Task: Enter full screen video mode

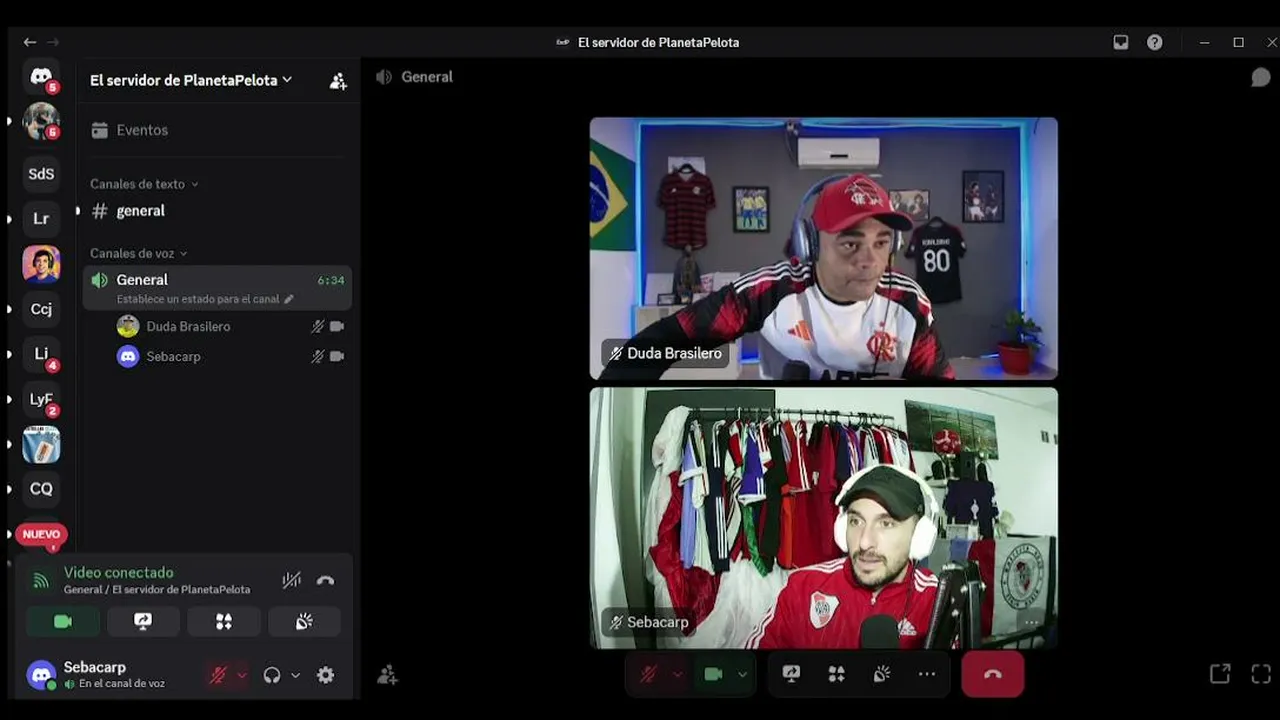Action: click(x=1261, y=674)
